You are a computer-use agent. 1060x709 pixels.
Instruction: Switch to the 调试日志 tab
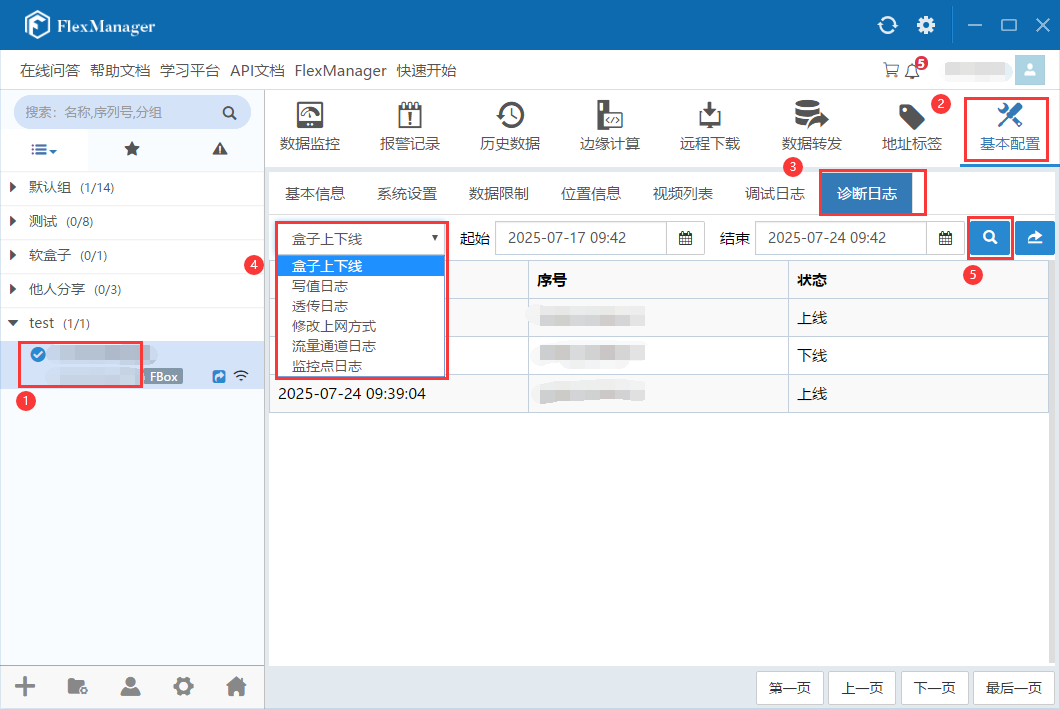(x=774, y=194)
